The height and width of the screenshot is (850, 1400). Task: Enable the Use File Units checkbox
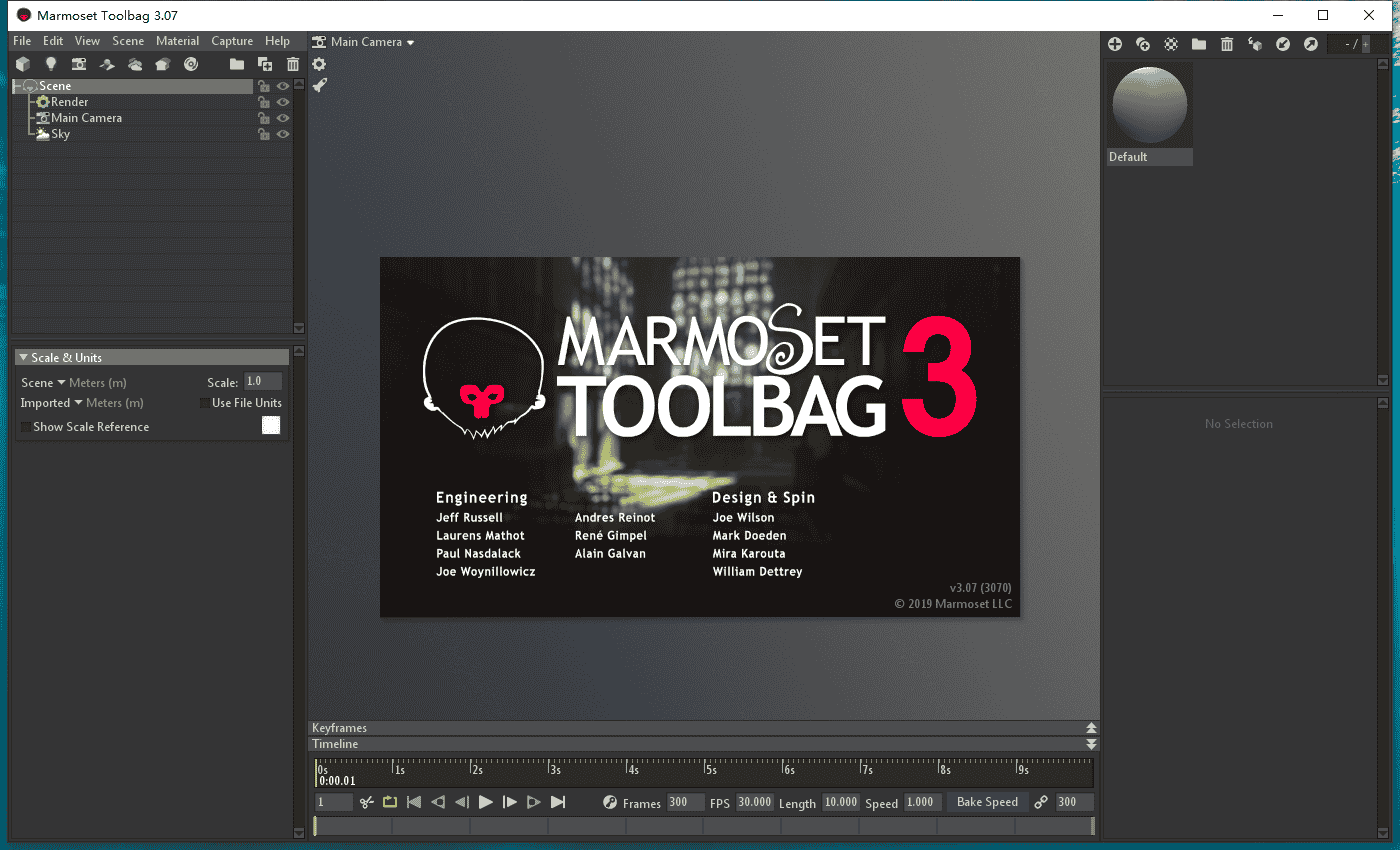(x=205, y=403)
